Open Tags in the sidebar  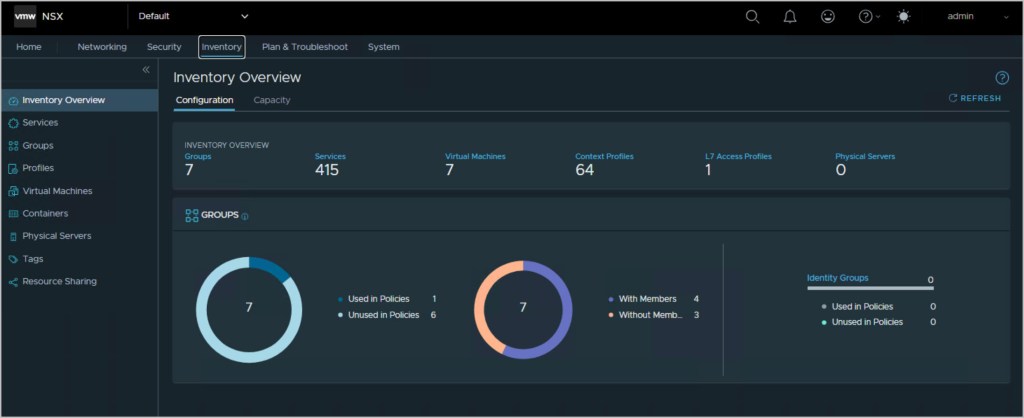coord(33,259)
